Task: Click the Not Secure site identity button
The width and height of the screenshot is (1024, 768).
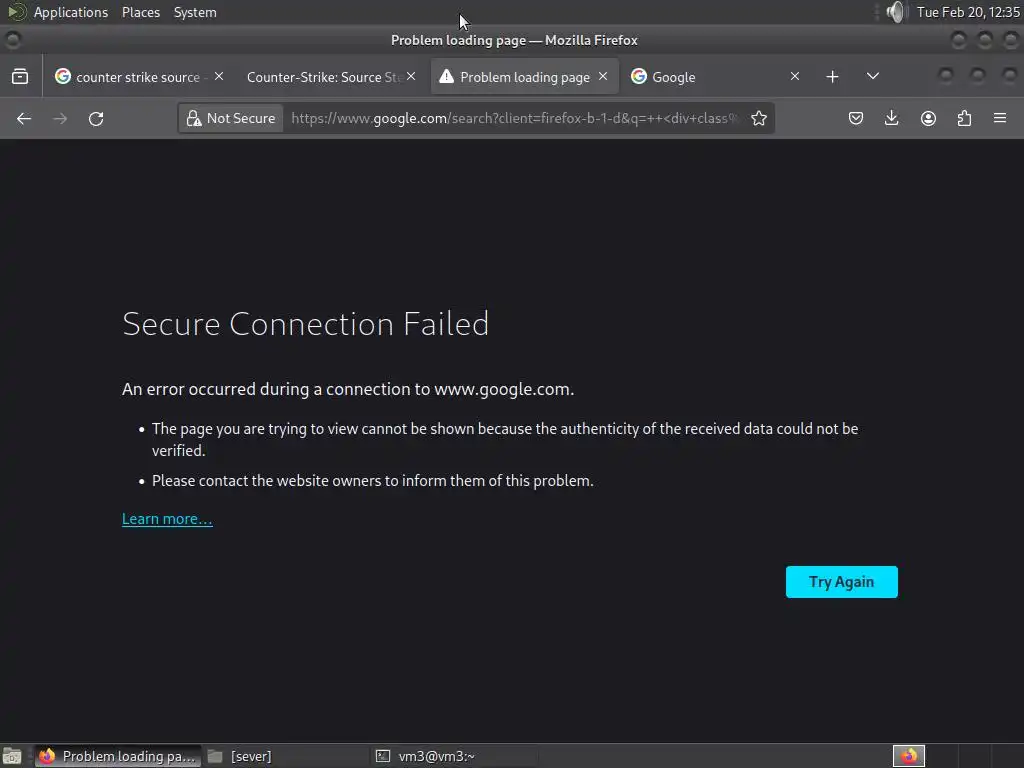Action: click(231, 119)
